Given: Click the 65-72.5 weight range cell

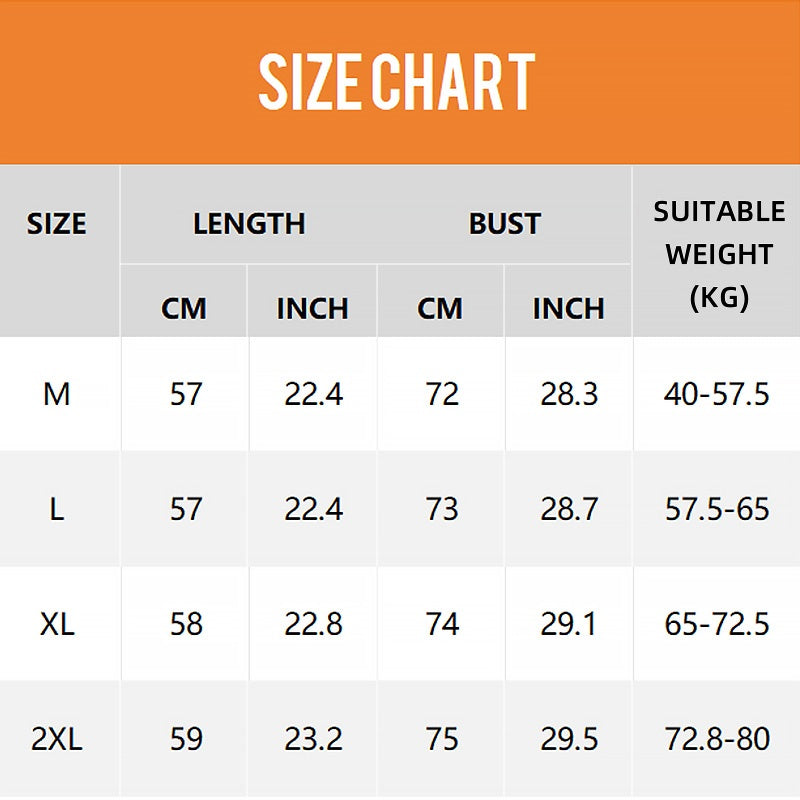Looking at the screenshot, I should click(x=717, y=624).
